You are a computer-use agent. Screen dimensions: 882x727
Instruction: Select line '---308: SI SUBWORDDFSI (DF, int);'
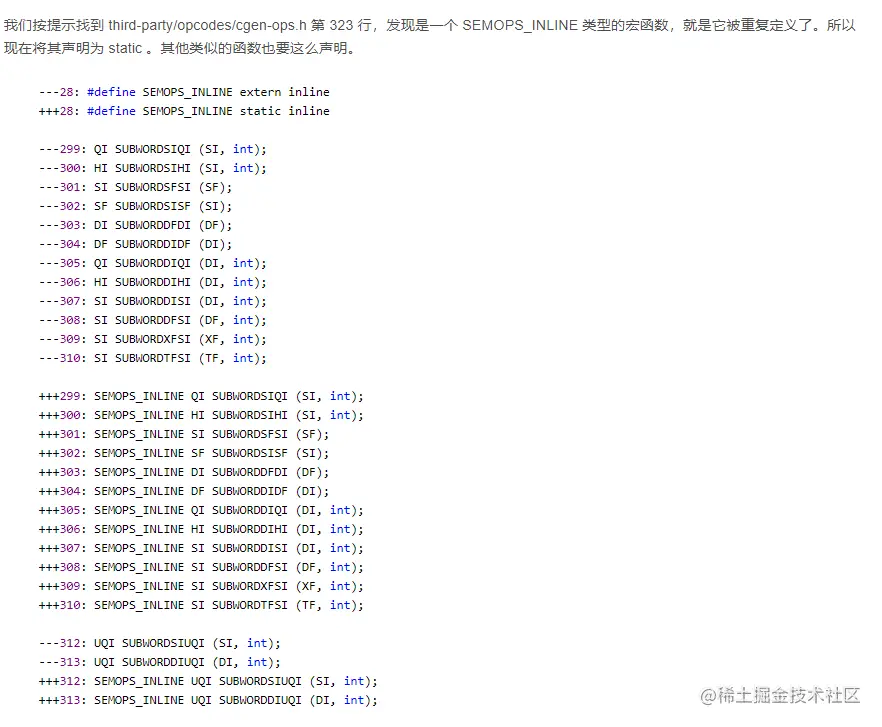tap(152, 320)
